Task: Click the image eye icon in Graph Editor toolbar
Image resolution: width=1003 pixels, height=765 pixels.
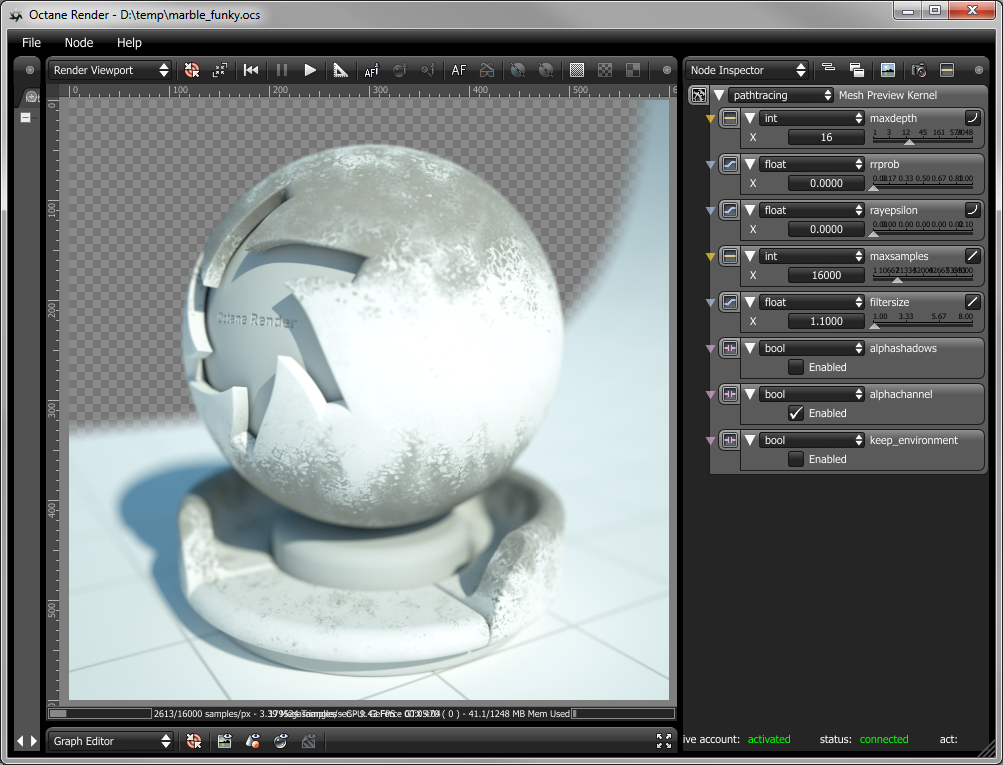Action: point(225,741)
